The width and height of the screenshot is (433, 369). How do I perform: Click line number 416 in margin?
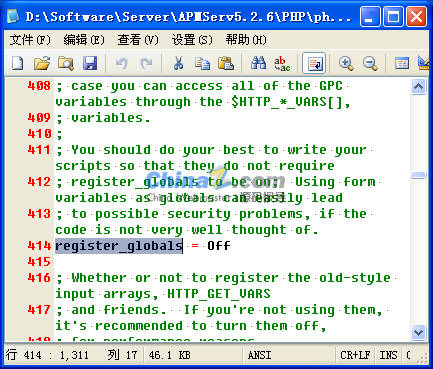point(39,278)
